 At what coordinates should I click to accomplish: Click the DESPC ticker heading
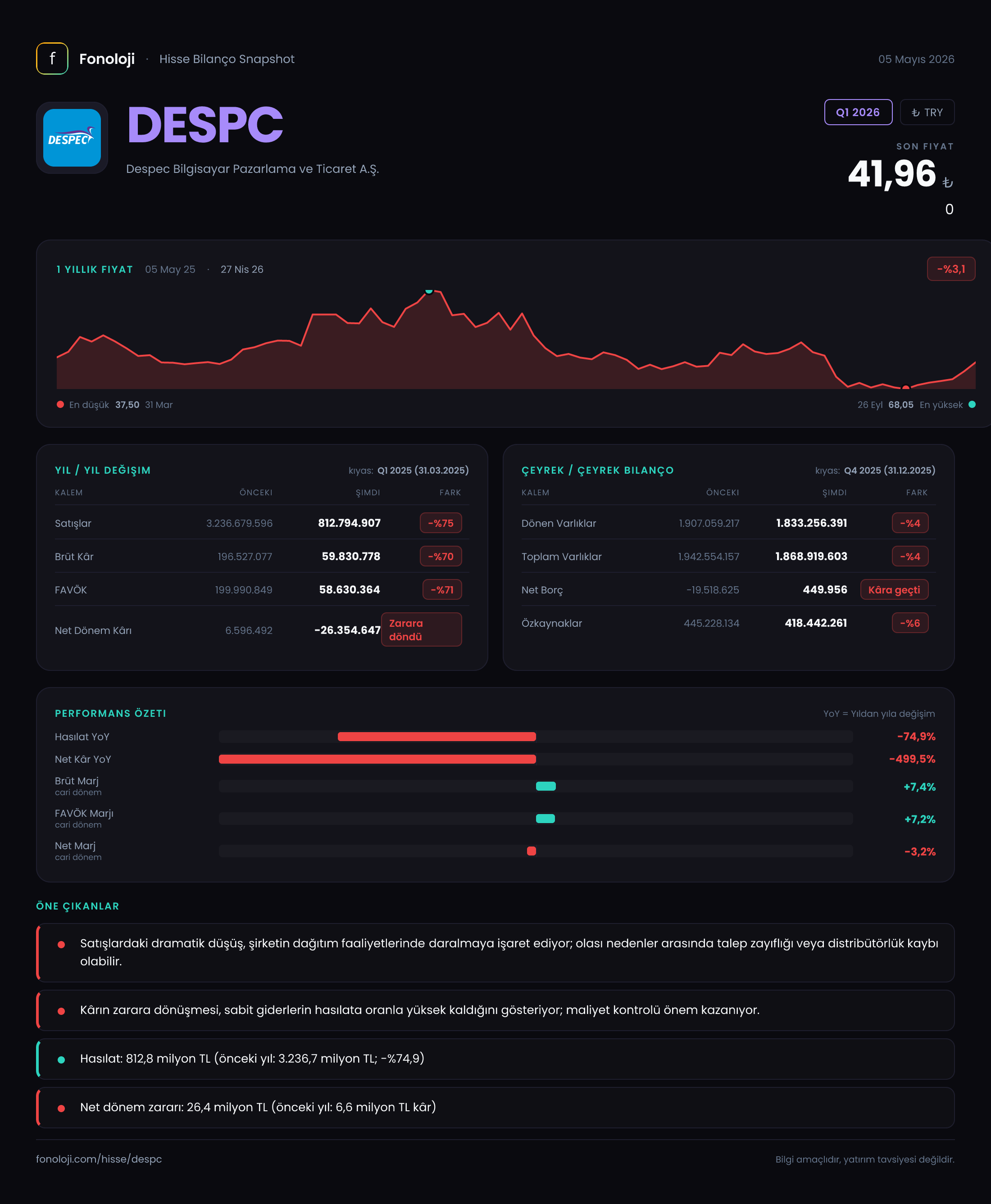[205, 125]
